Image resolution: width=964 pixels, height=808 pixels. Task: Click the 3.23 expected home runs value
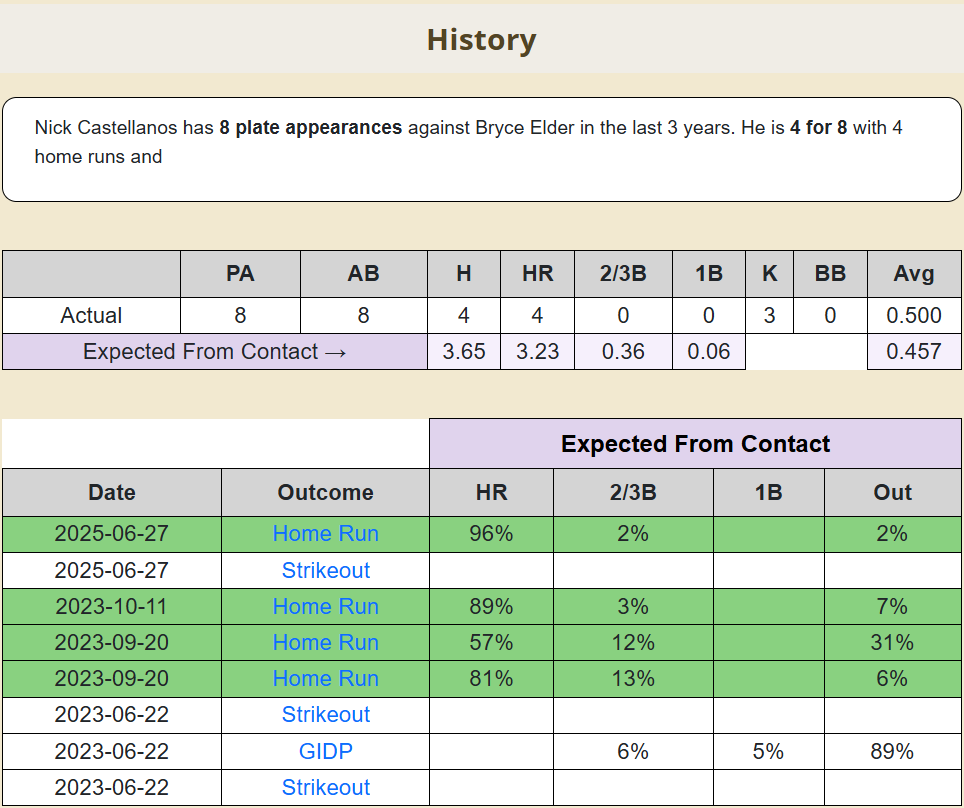tap(537, 351)
